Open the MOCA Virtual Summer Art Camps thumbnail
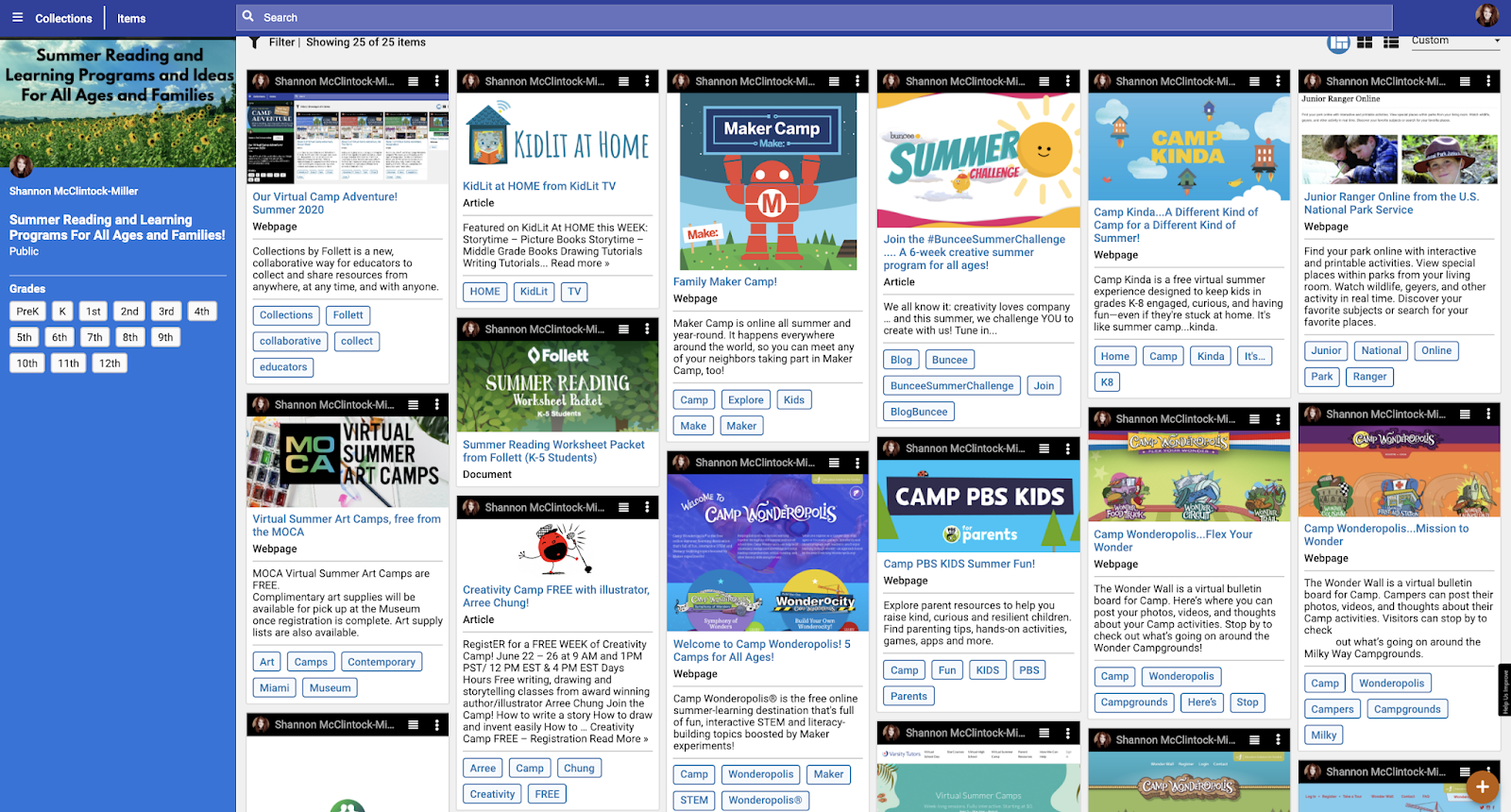1511x812 pixels. tap(348, 462)
